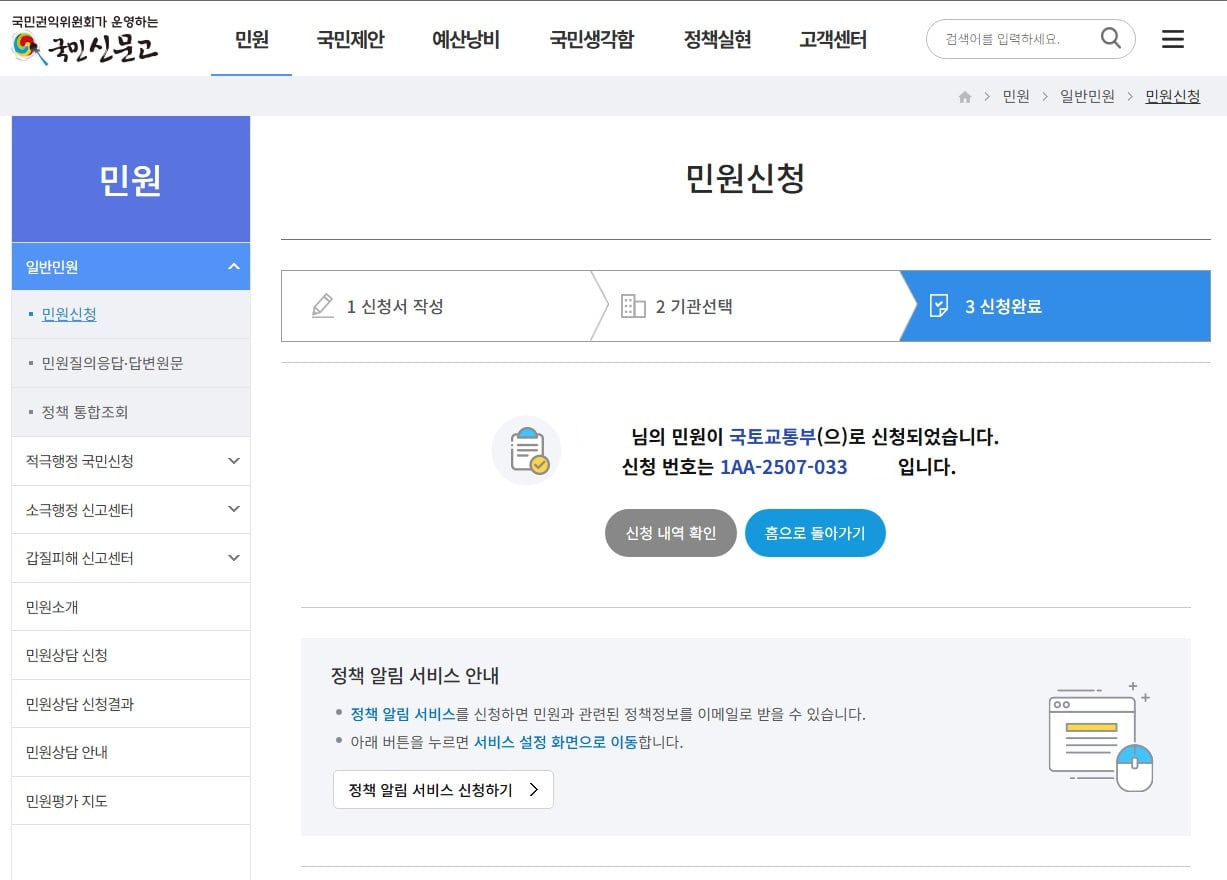Expand 갑질피해 신고센터 chevron
The width and height of the screenshot is (1227, 880).
coord(234,558)
